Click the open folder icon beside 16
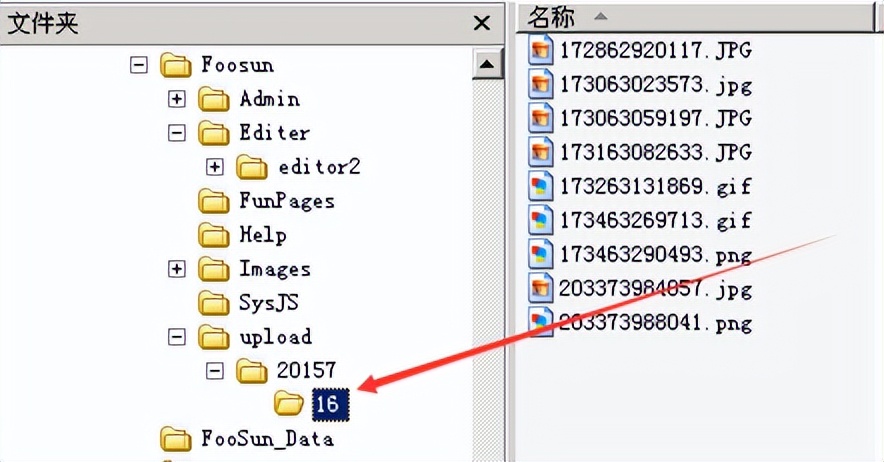The height and width of the screenshot is (462, 884). [x=289, y=404]
